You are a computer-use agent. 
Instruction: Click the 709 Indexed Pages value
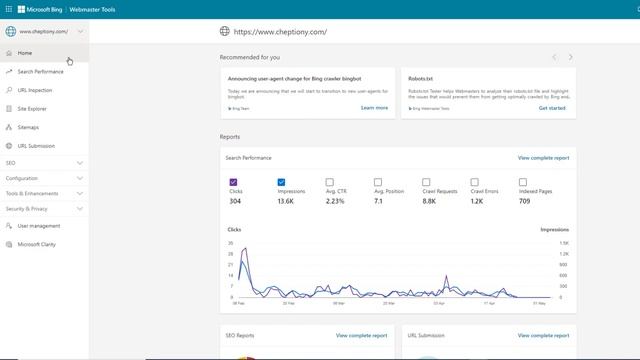[524, 201]
